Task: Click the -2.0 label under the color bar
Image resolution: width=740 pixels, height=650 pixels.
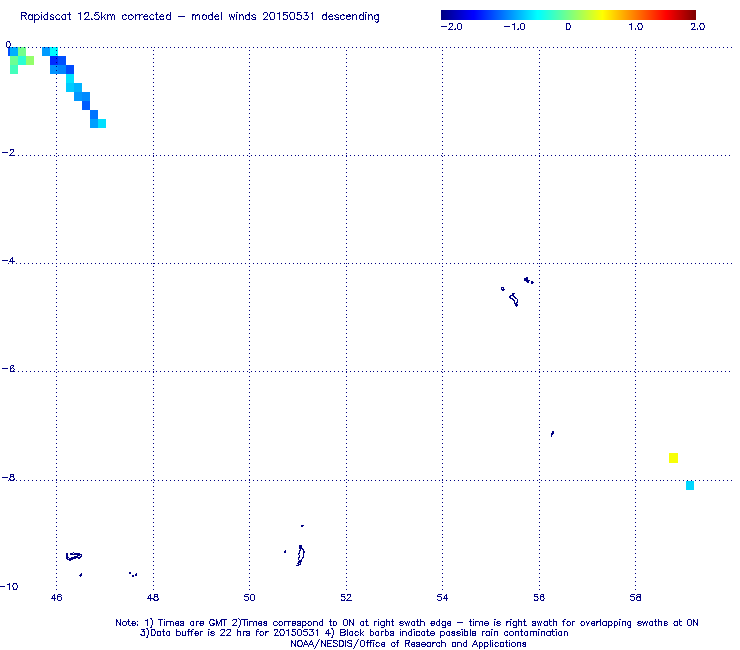Action: pyautogui.click(x=451, y=27)
